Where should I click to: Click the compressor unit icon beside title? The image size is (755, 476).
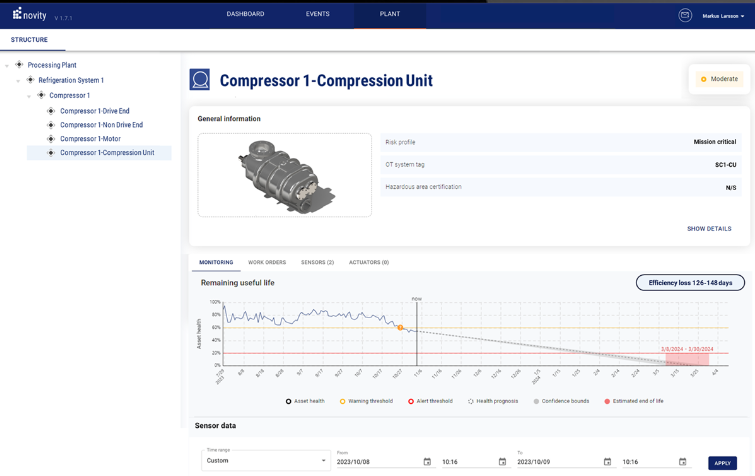click(x=199, y=79)
